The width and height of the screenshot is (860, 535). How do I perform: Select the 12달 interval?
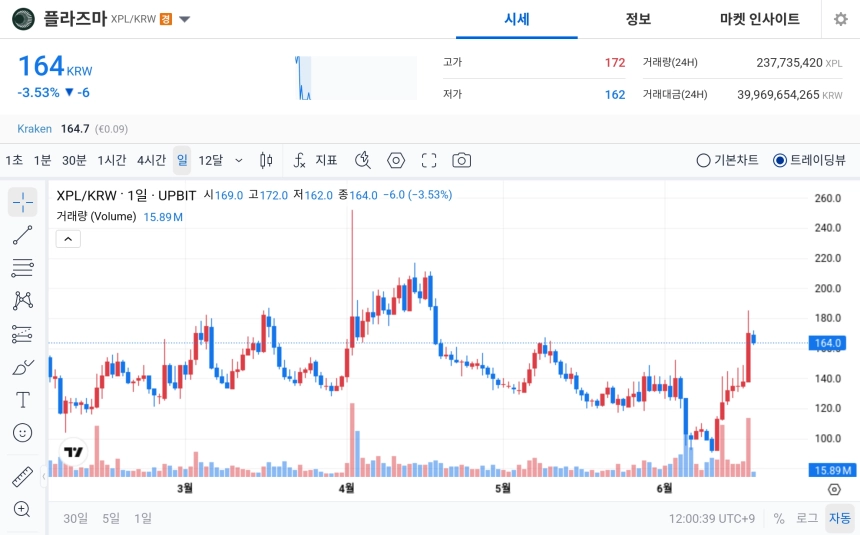(x=211, y=160)
